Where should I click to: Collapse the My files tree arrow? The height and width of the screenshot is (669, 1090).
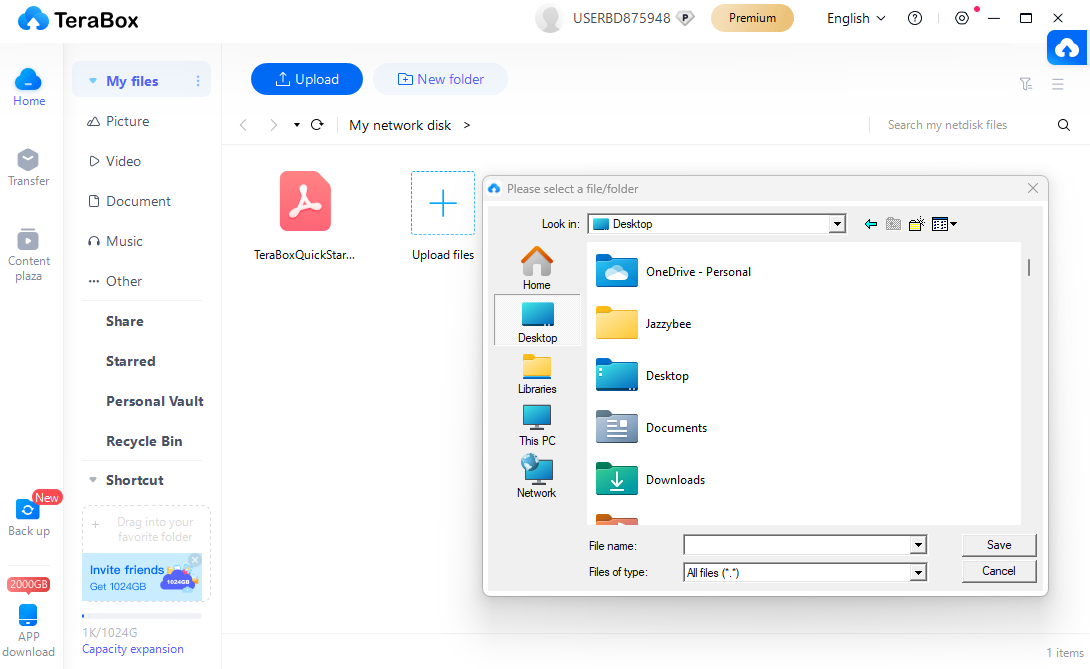(x=92, y=81)
